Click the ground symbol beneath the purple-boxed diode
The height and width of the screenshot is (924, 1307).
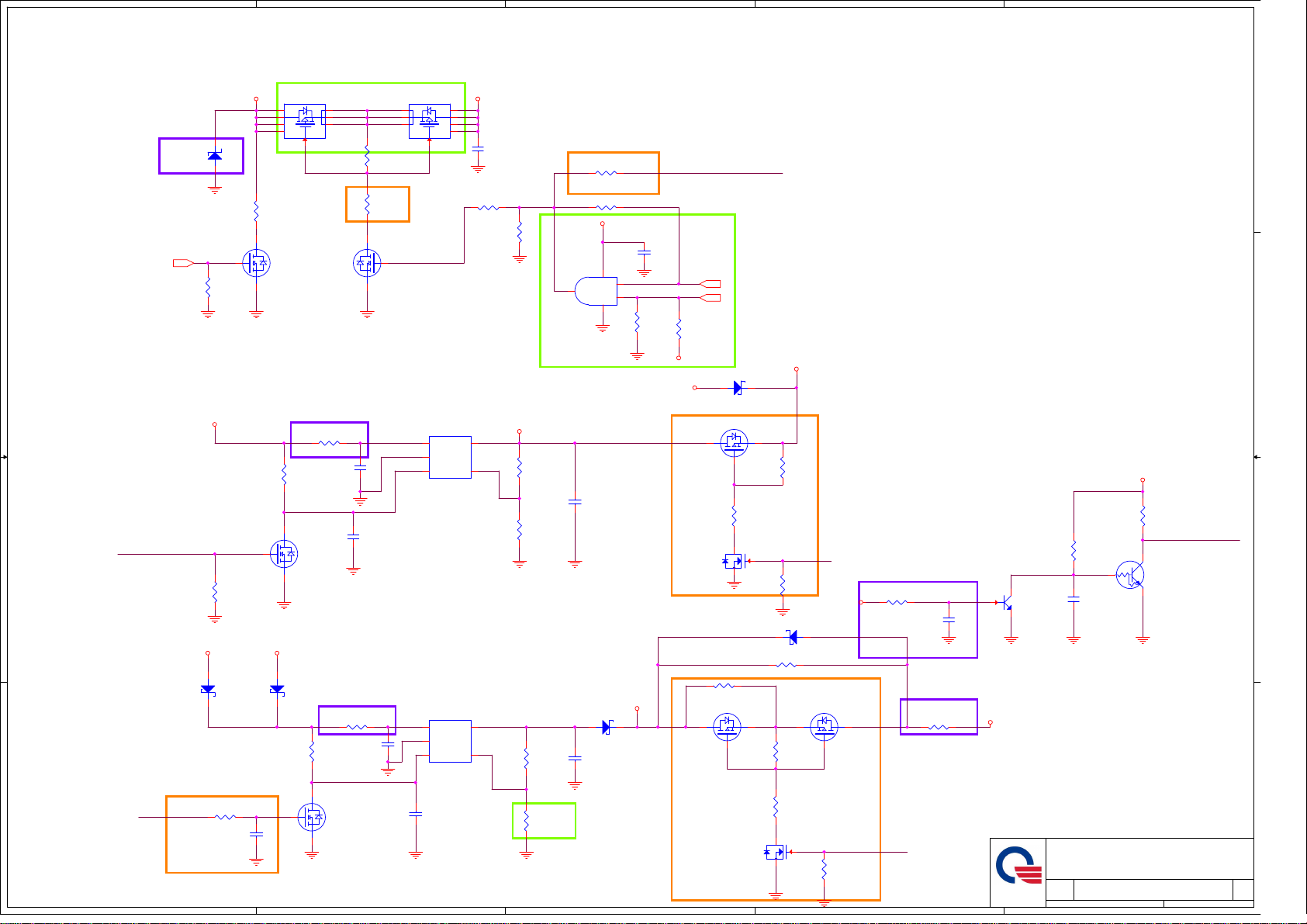(215, 189)
